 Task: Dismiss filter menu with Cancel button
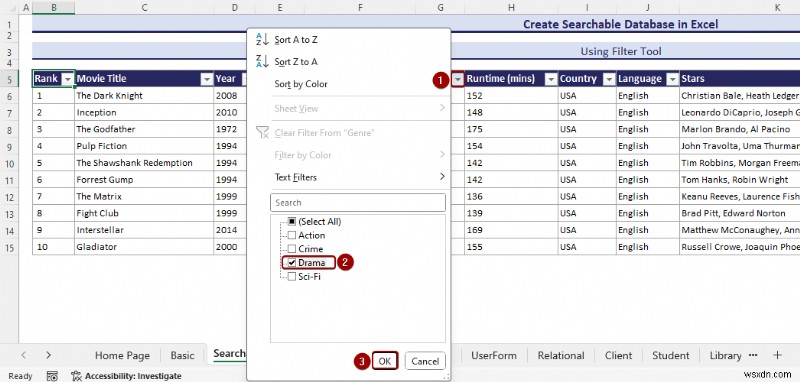pos(425,361)
